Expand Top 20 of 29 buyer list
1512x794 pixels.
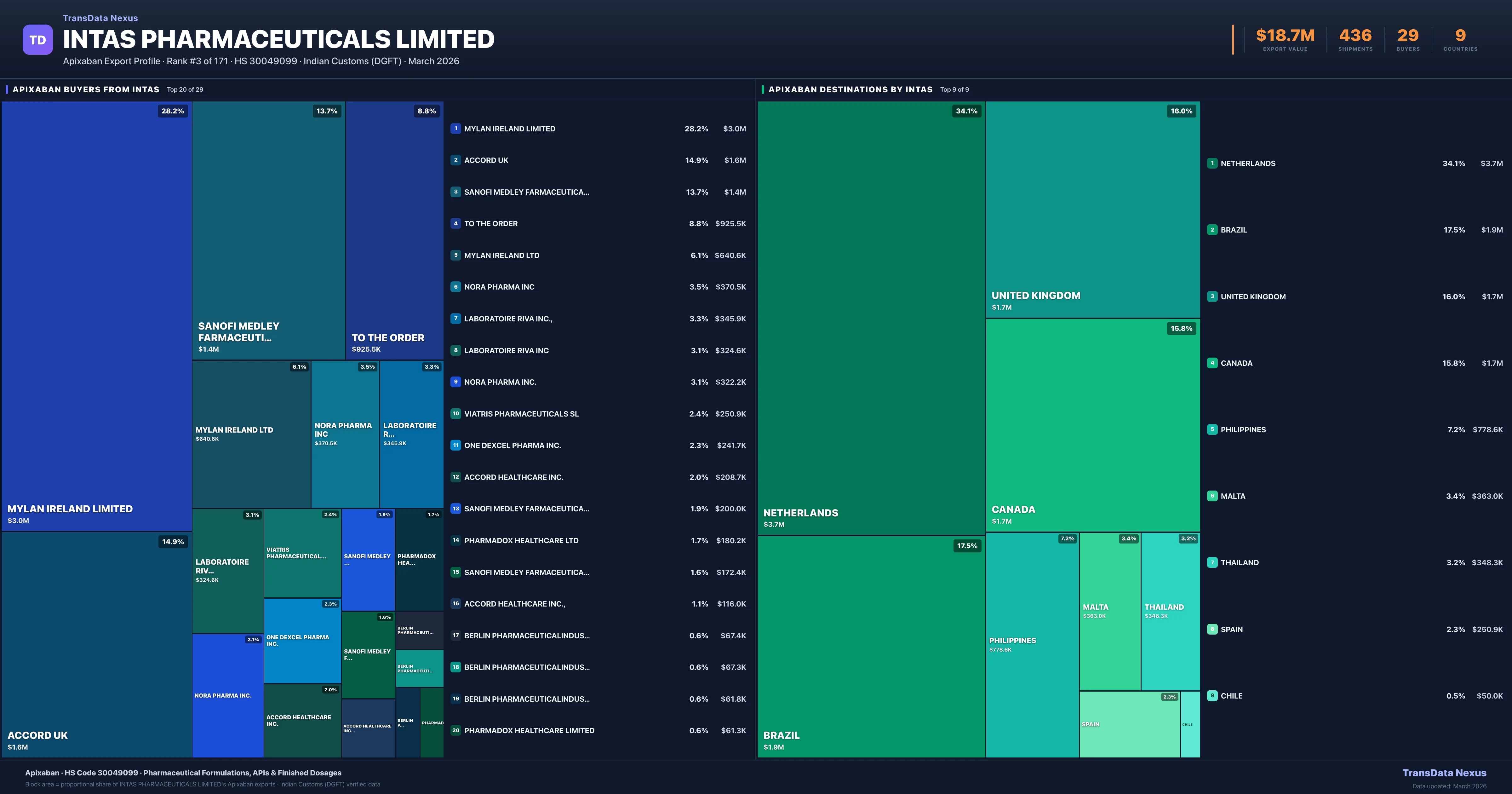tap(184, 89)
